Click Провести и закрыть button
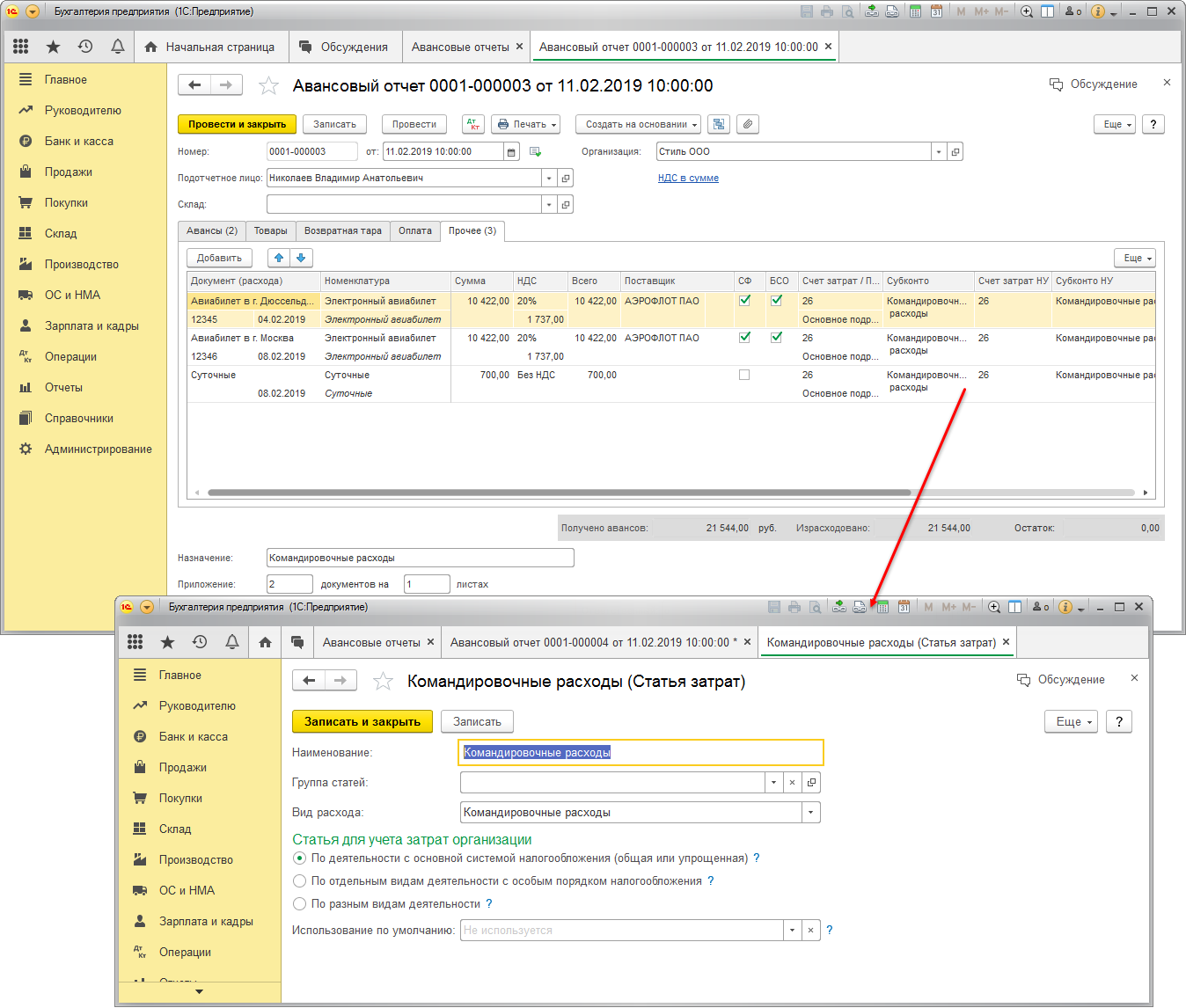 tap(237, 124)
